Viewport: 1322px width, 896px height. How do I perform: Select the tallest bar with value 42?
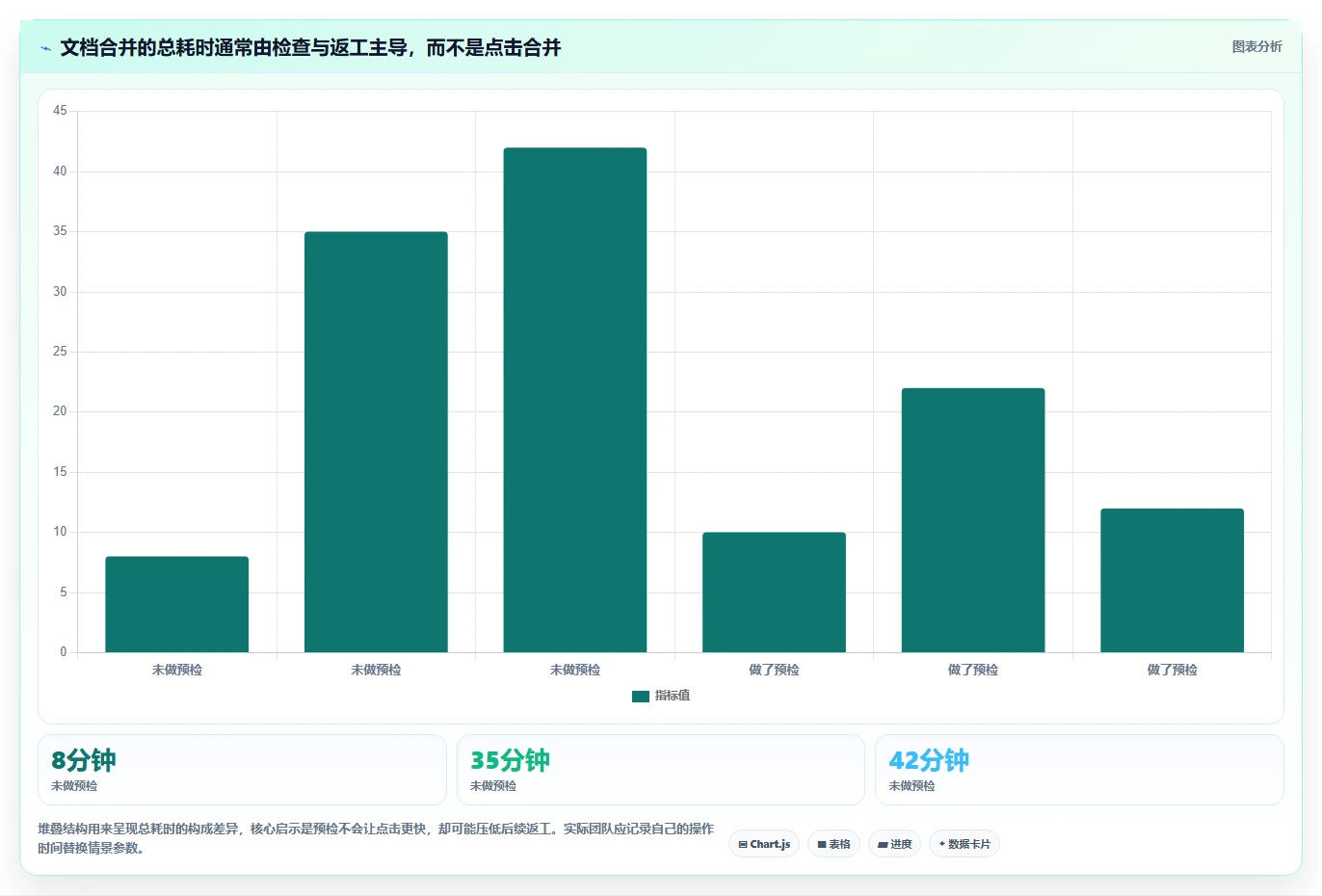click(575, 400)
